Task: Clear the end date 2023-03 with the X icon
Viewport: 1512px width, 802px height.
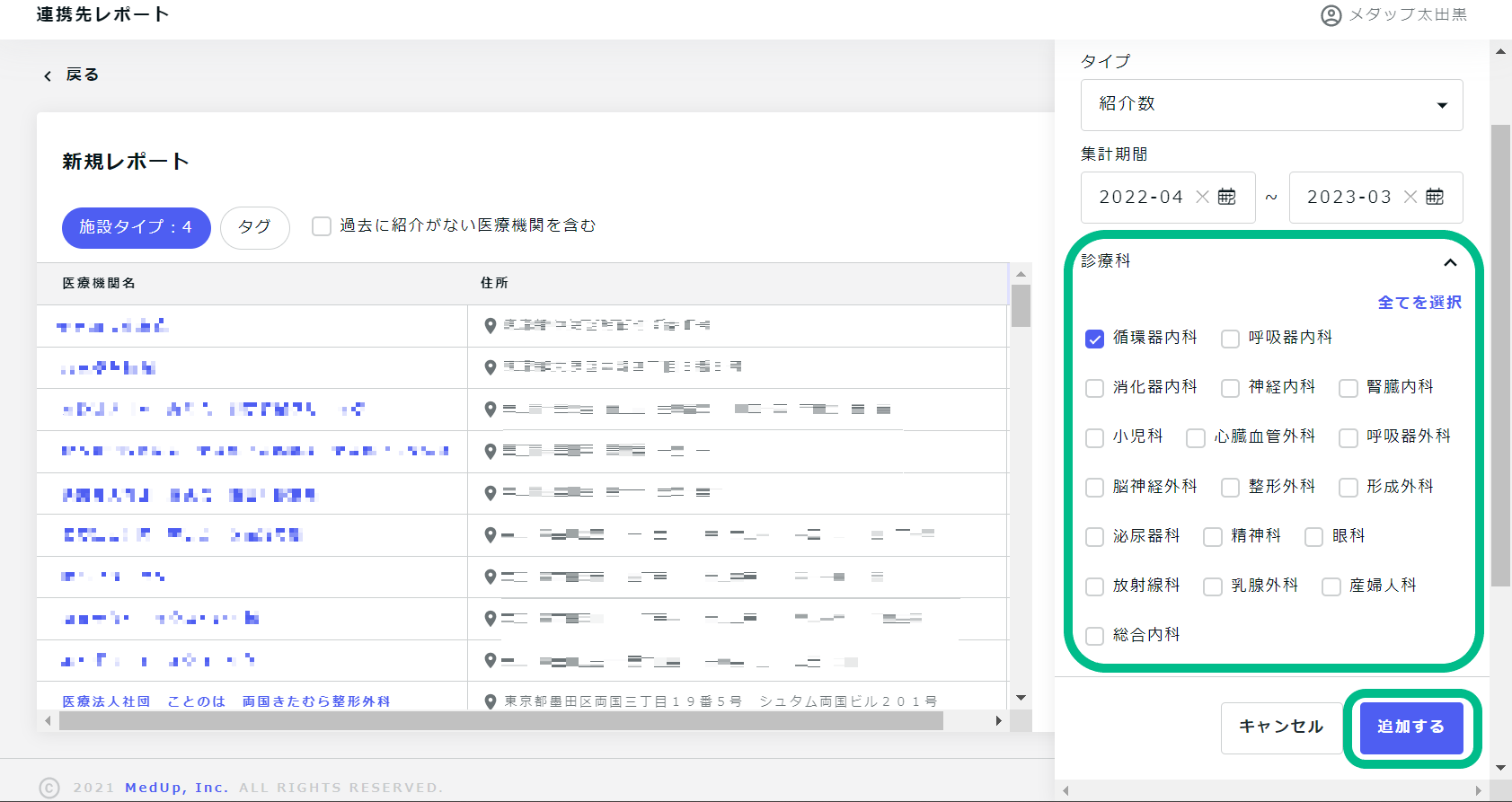Action: pyautogui.click(x=1410, y=197)
